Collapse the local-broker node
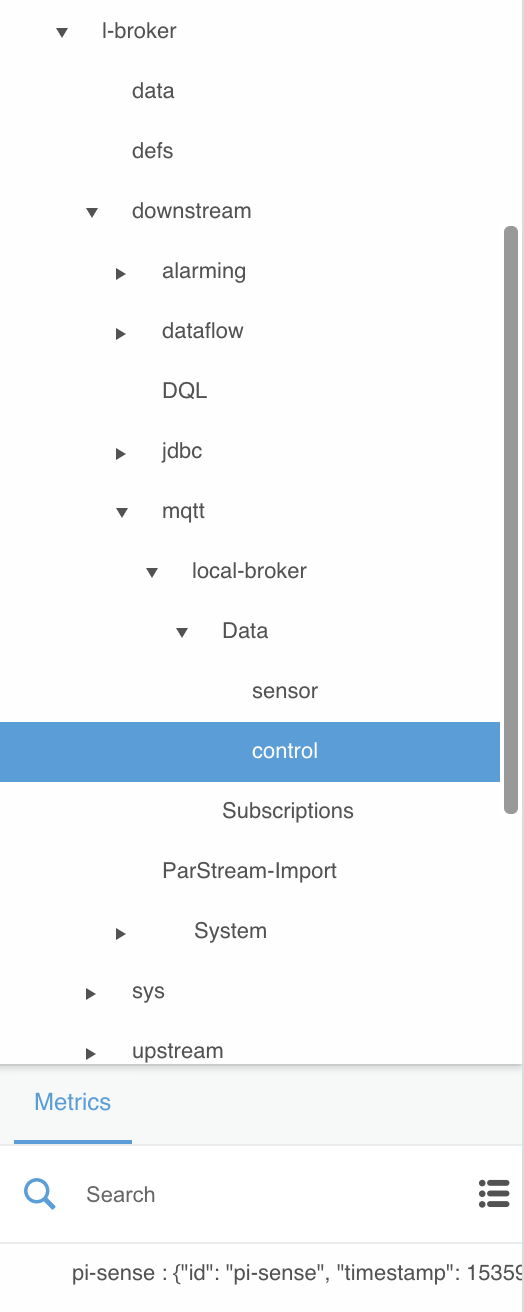 pos(152,572)
